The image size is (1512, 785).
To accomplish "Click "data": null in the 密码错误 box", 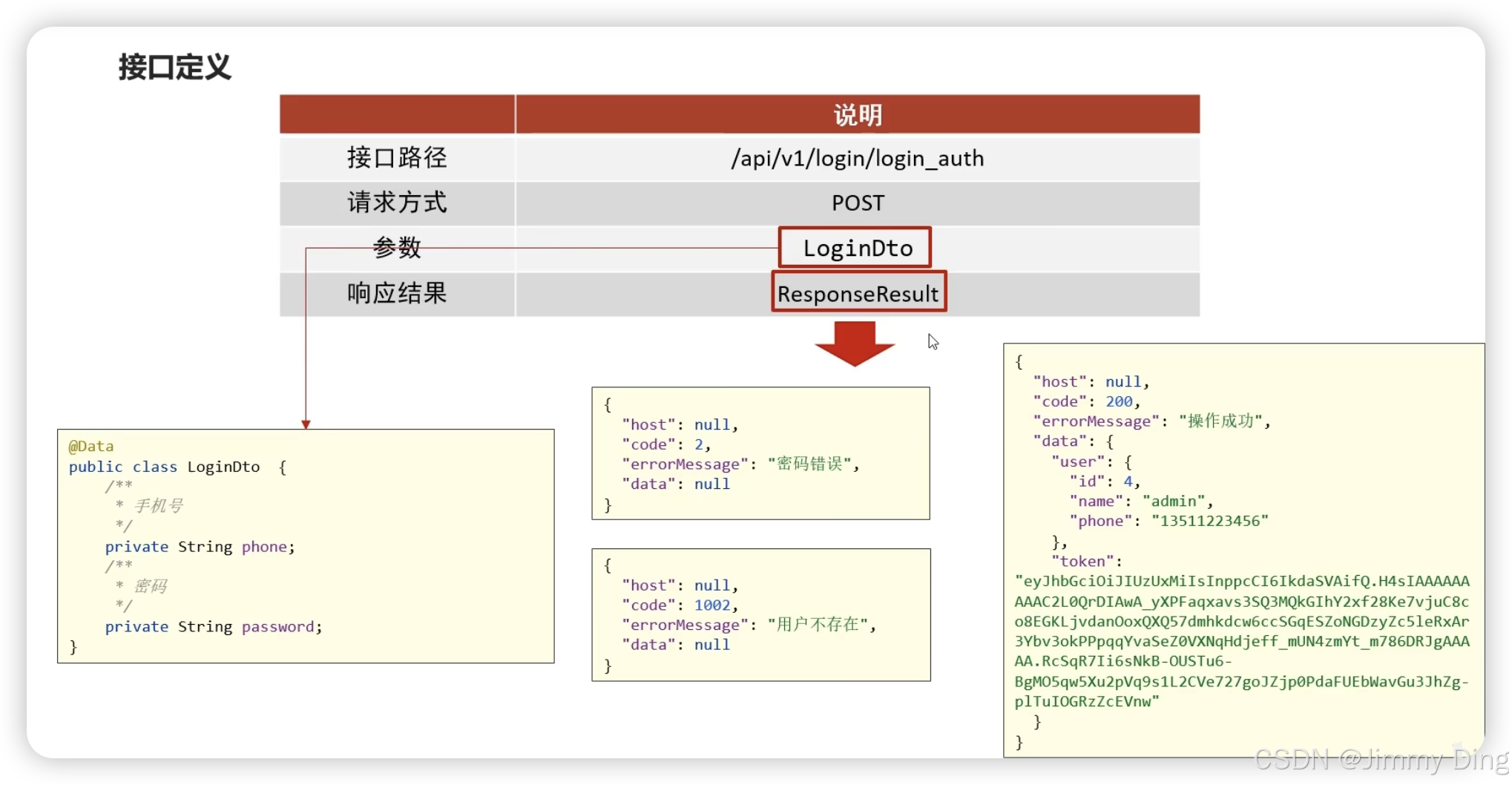I will 676,484.
